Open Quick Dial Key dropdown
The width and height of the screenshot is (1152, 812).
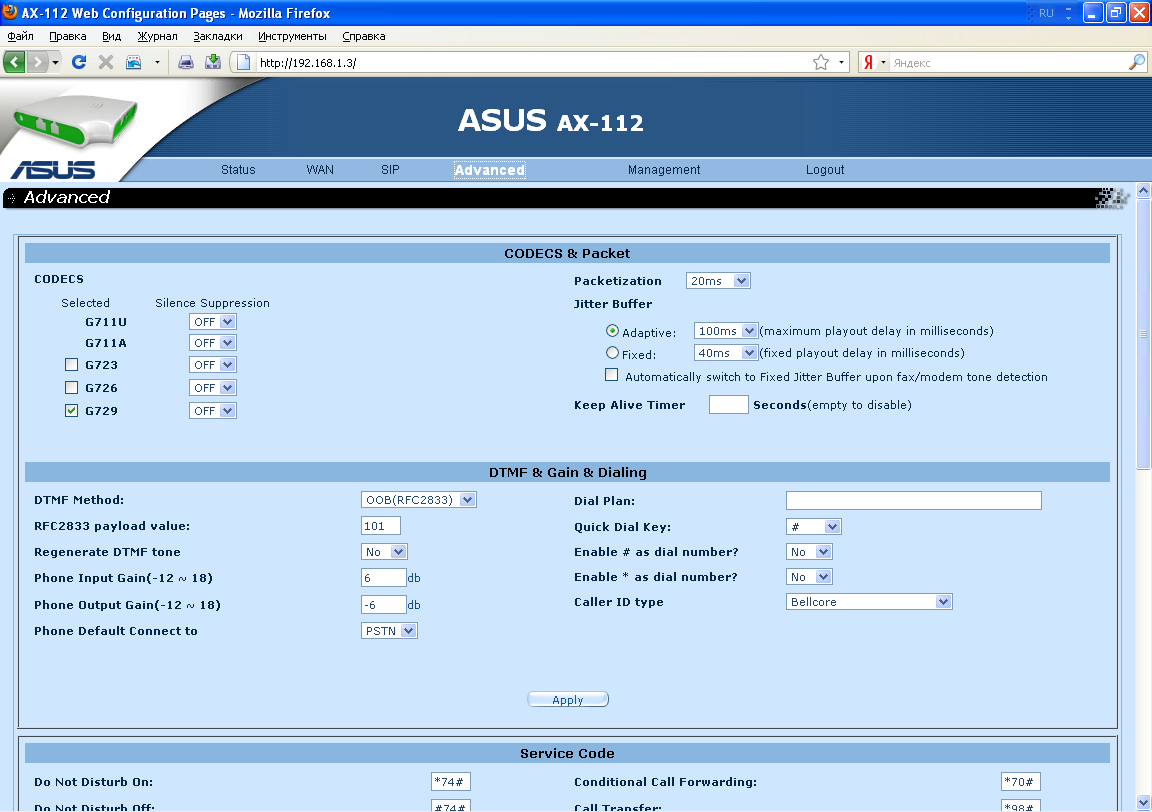(813, 527)
